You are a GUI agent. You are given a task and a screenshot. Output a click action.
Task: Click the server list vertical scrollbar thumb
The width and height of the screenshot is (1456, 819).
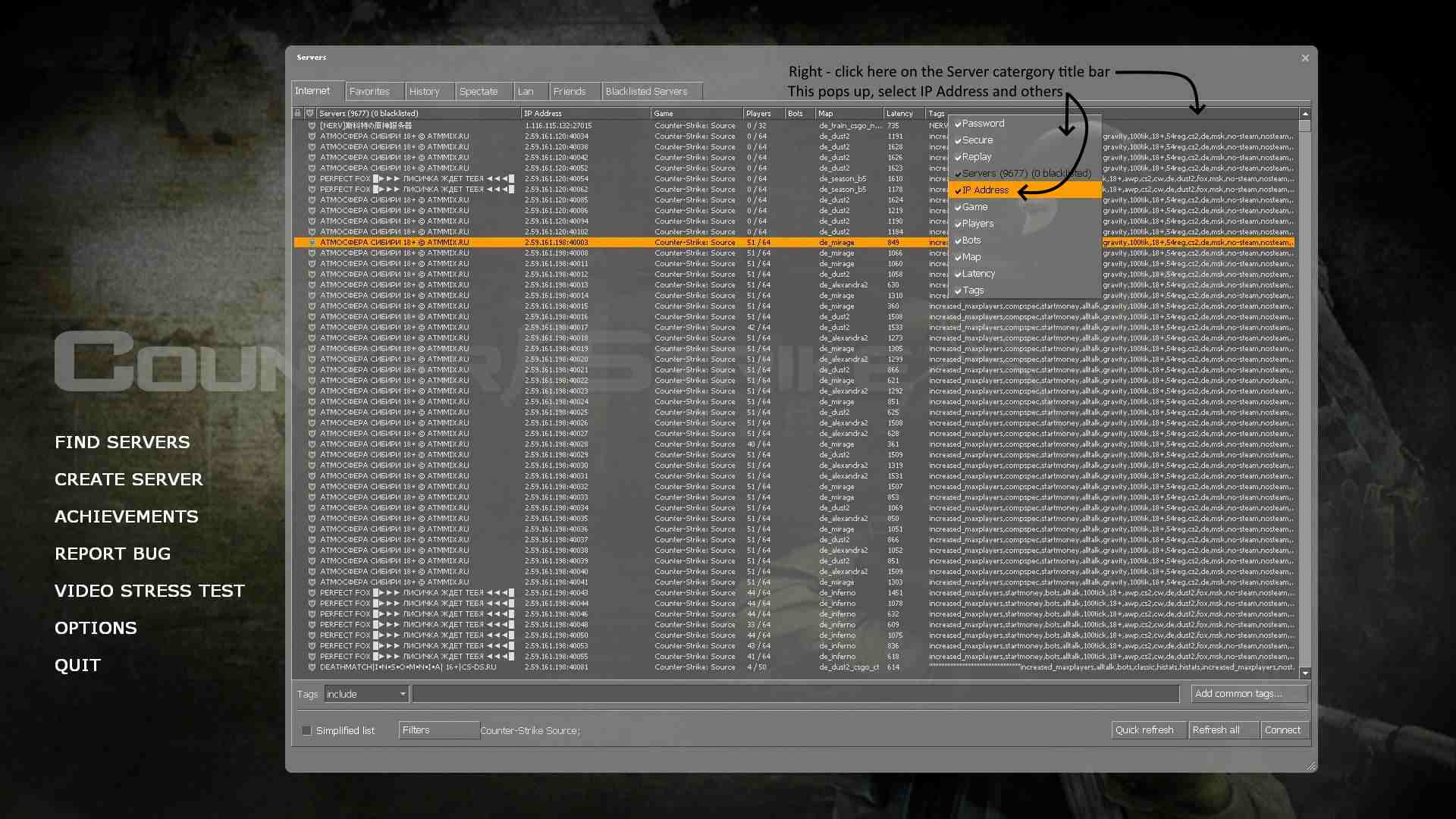(1305, 126)
